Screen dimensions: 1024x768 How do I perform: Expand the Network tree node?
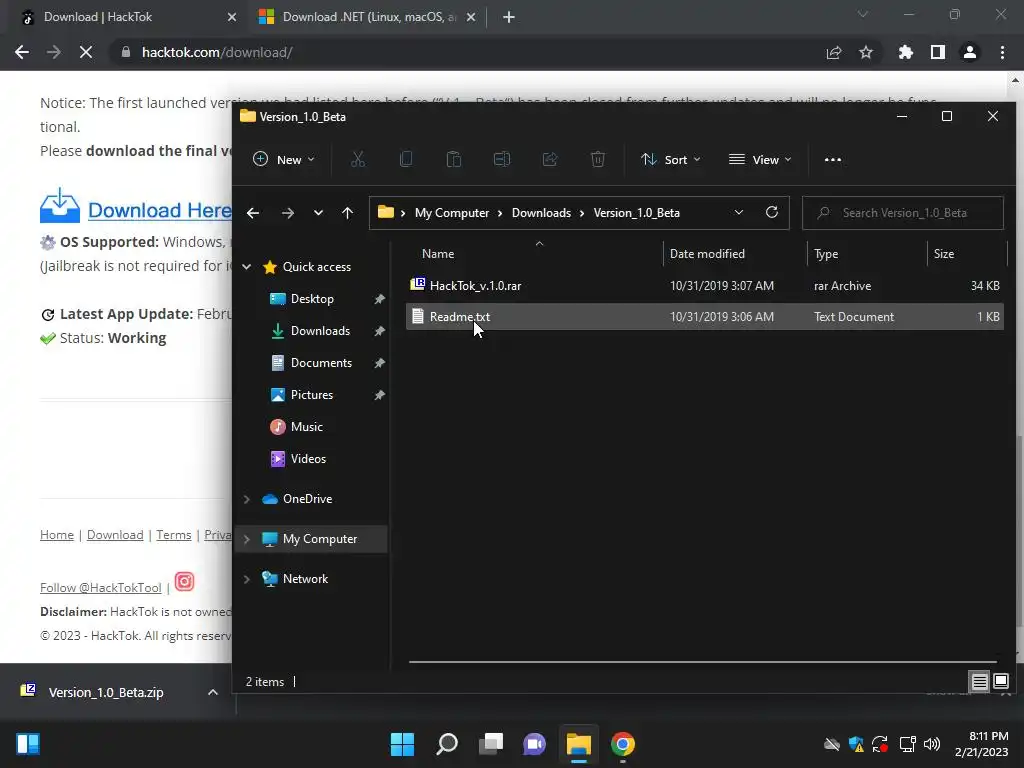pyautogui.click(x=247, y=579)
